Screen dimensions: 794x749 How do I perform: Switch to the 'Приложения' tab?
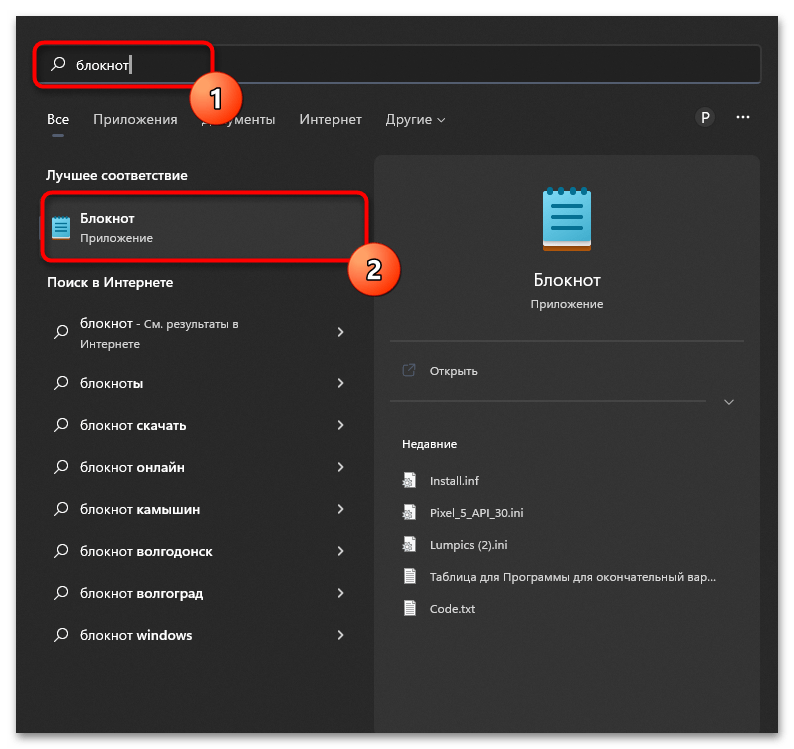[x=135, y=120]
